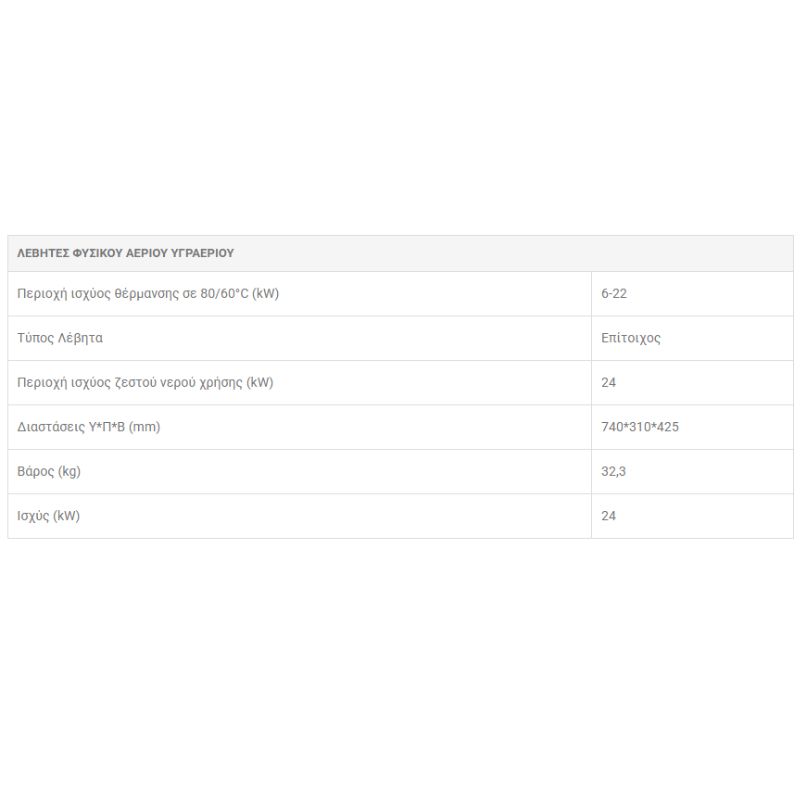Click the 24 value in the Ισχύς row
This screenshot has height=800, width=800.
(608, 516)
